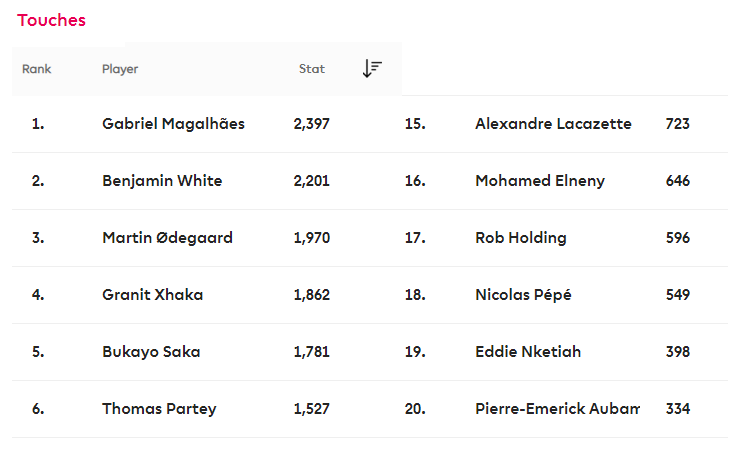
Task: Click Alexandre Lacazette name
Action: pyautogui.click(x=553, y=124)
